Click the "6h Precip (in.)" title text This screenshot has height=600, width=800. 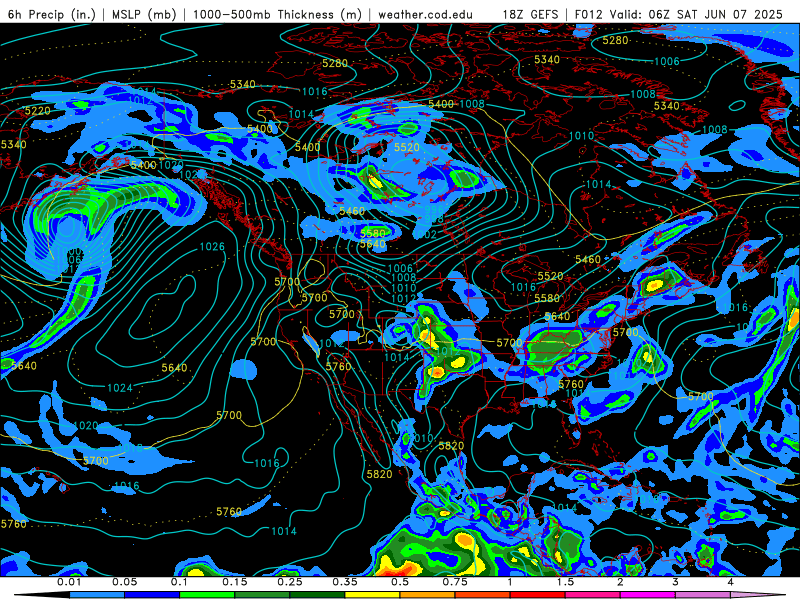pos(52,14)
